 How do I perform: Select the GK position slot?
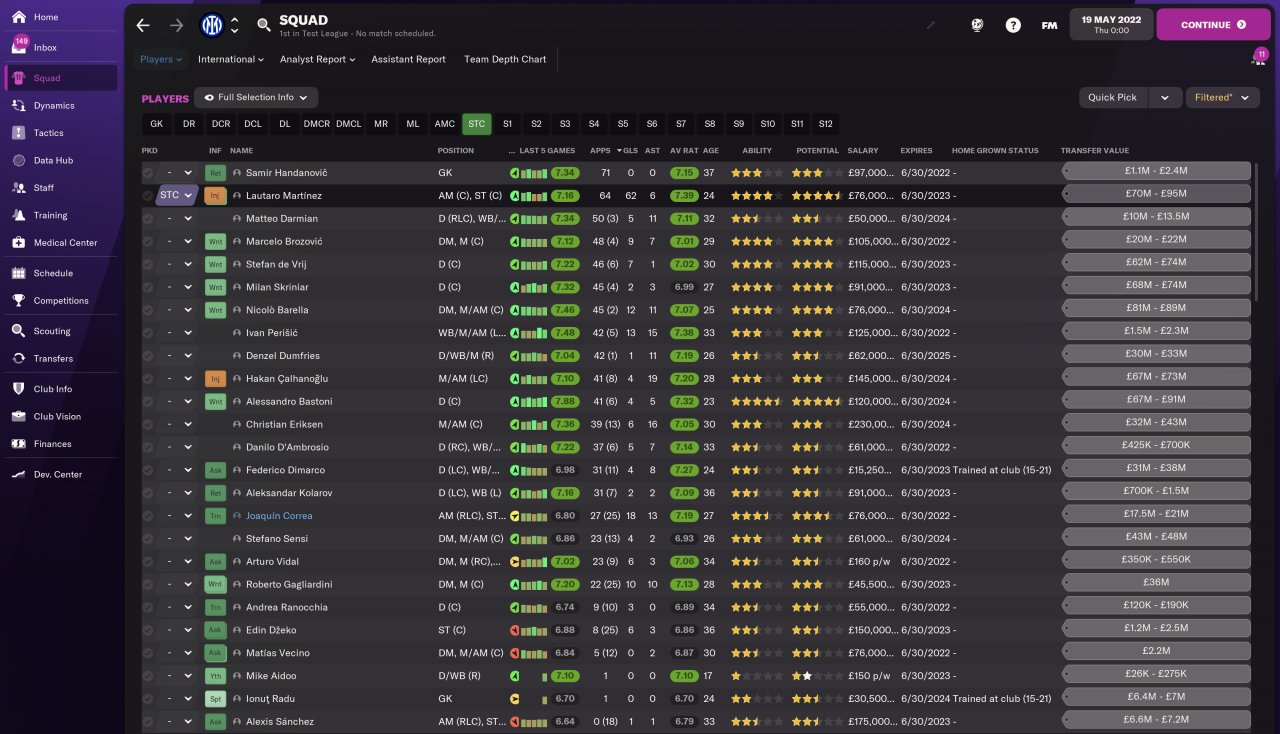[x=156, y=124]
